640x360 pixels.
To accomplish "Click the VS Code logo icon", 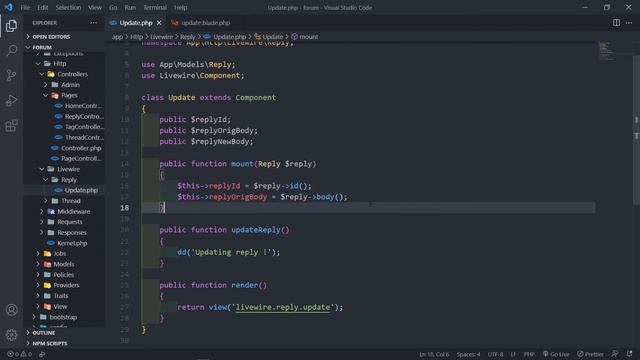I will [x=9, y=7].
